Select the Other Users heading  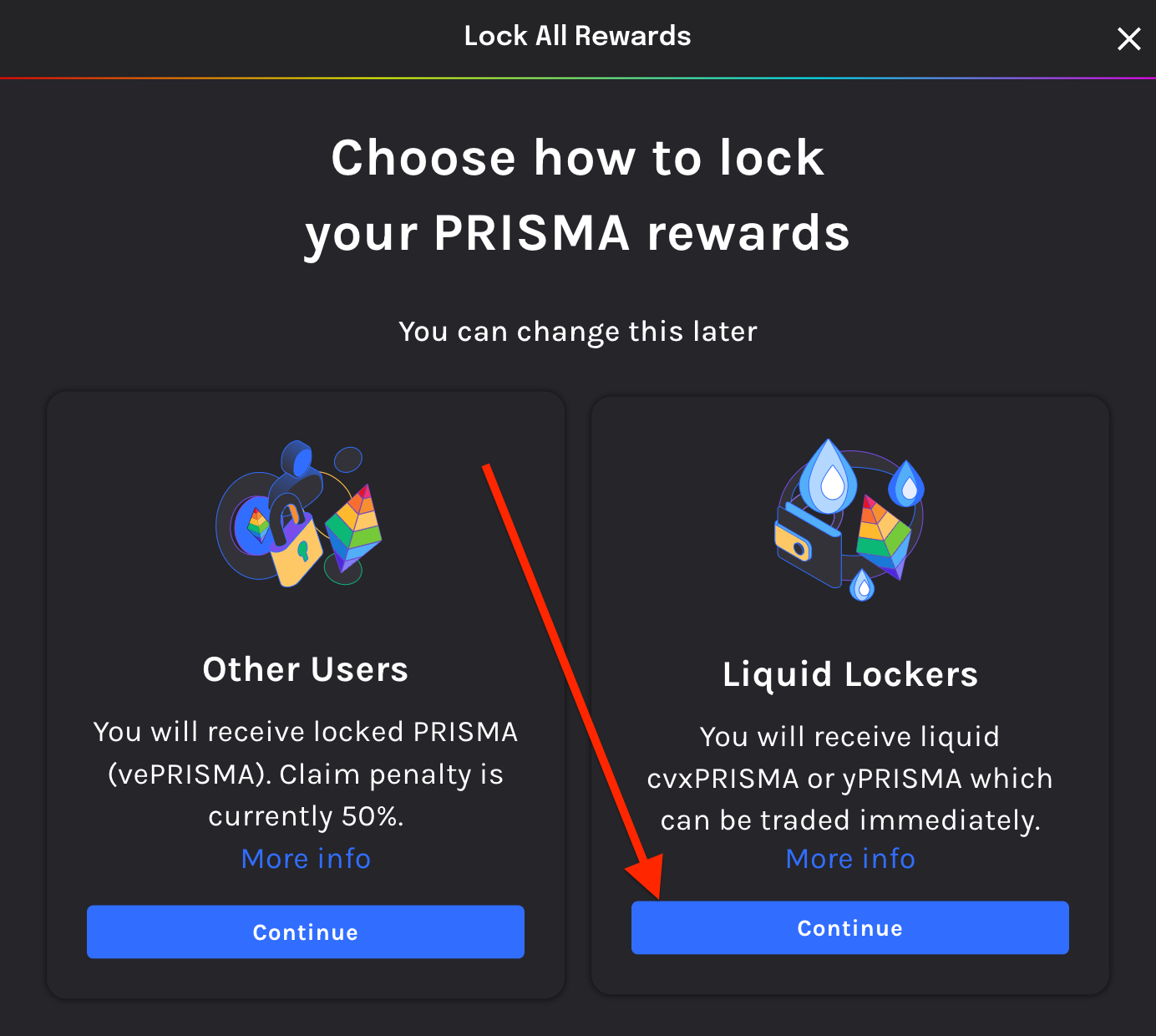coord(306,669)
